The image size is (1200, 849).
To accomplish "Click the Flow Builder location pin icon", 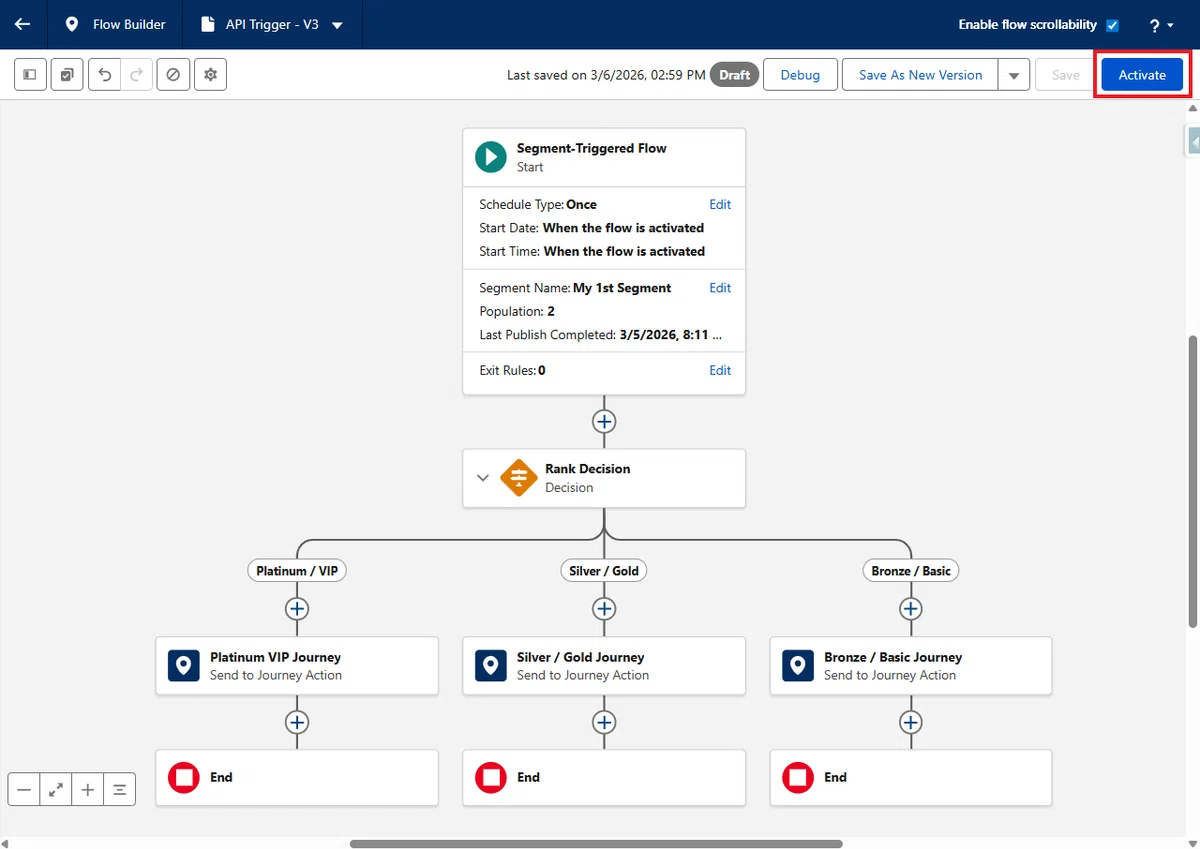I will click(x=72, y=24).
